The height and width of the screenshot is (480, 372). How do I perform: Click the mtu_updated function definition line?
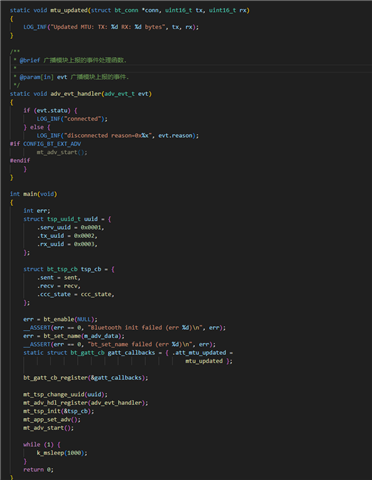[130, 10]
